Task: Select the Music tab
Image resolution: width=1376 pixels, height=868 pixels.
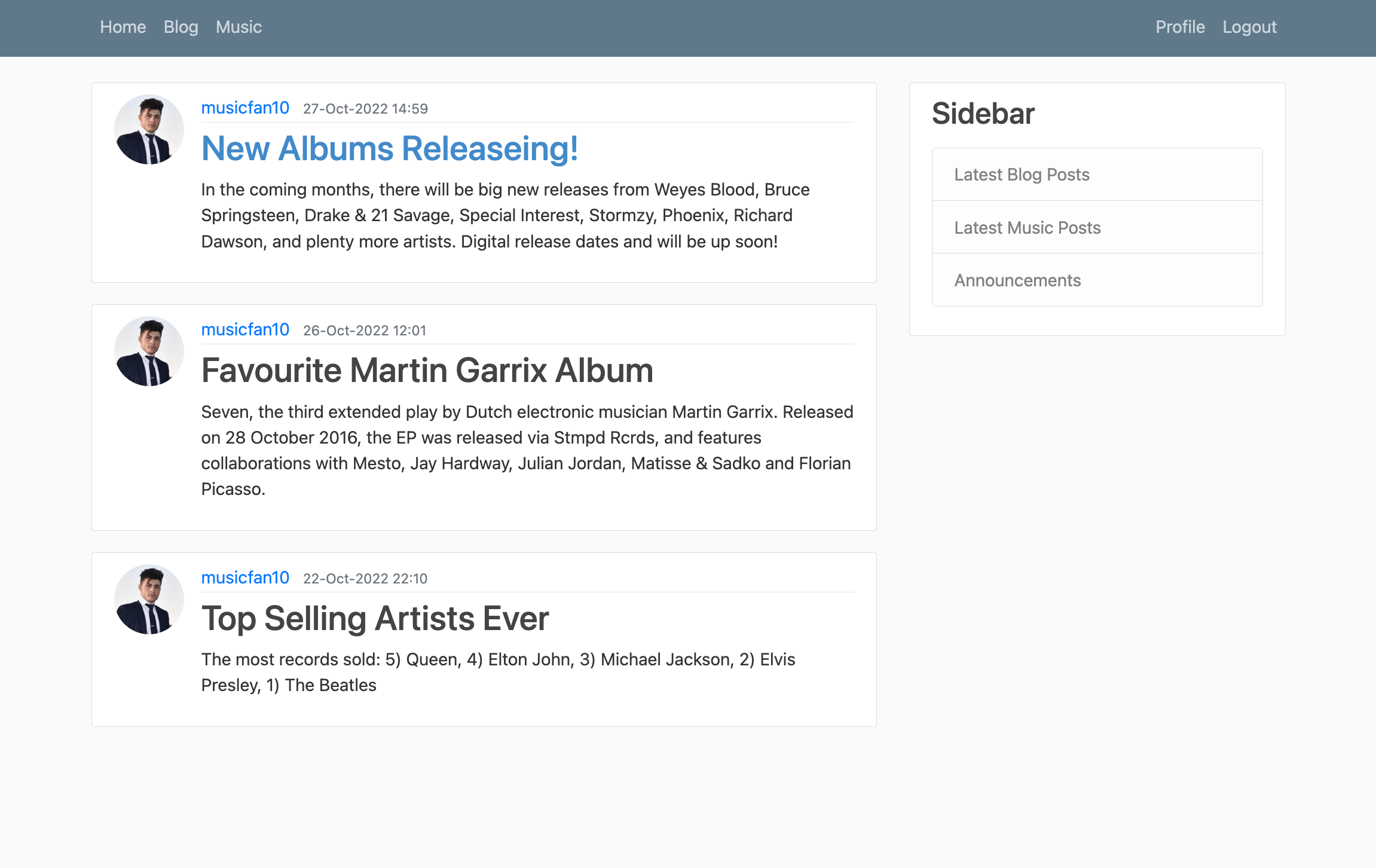Action: [238, 27]
